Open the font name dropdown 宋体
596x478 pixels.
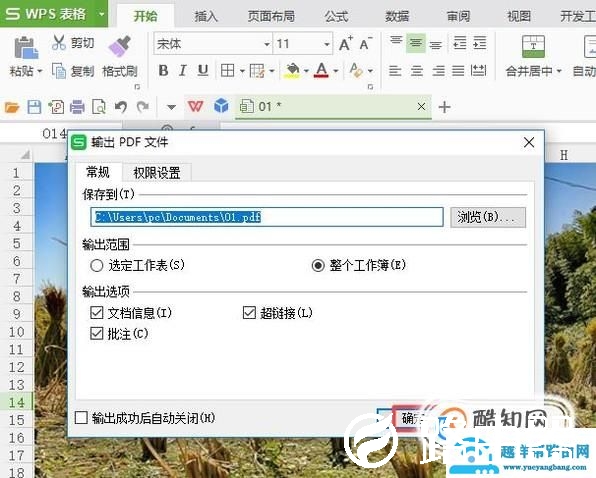coord(267,44)
